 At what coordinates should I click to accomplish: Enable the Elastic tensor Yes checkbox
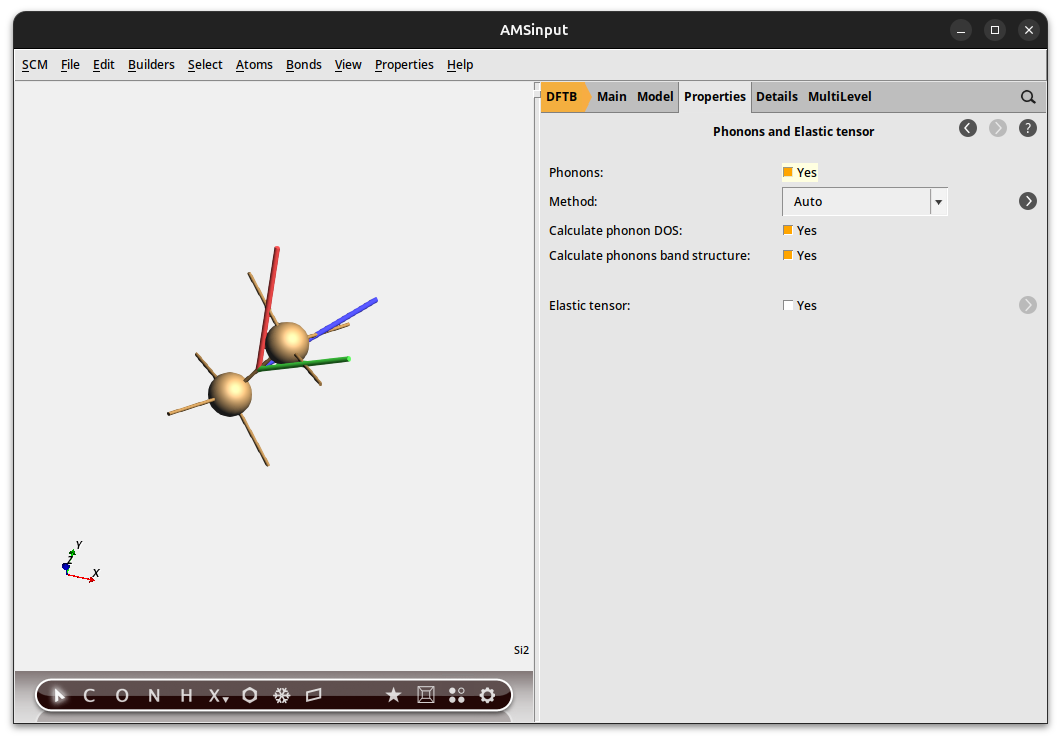[x=788, y=305]
